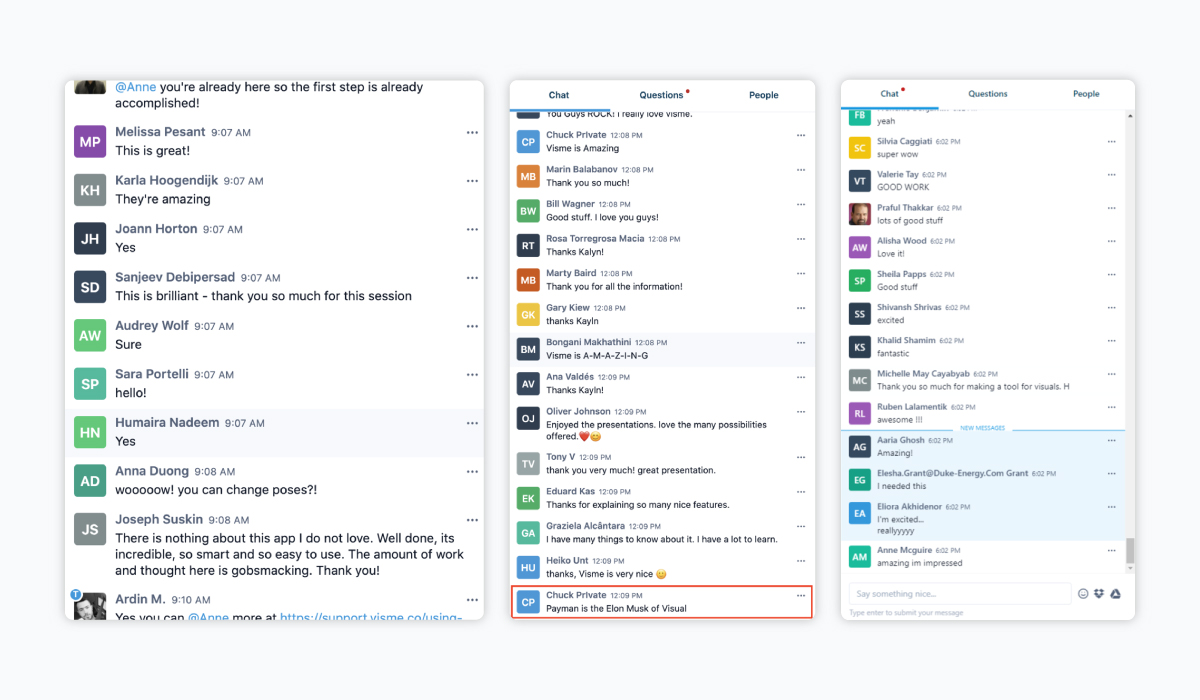Click the MP avatar of Melissa Pesant
Image resolution: width=1200 pixels, height=700 pixels.
point(90,142)
